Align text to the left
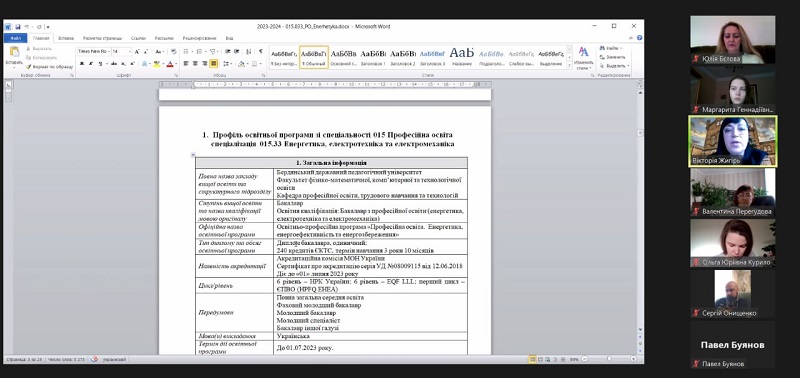This screenshot has height=378, width=800. coord(186,64)
